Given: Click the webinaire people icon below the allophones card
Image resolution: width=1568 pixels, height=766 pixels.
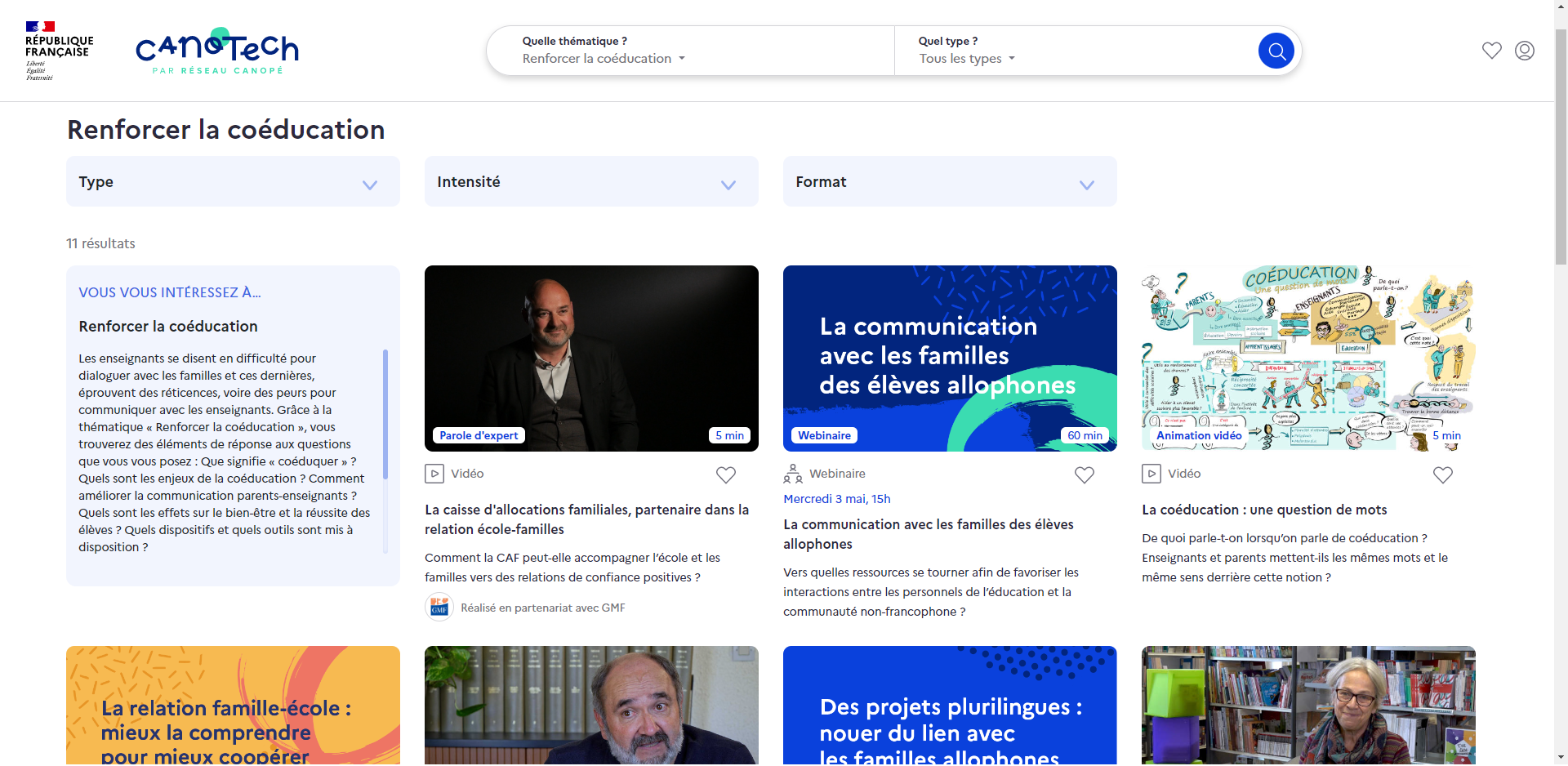Looking at the screenshot, I should tap(793, 474).
